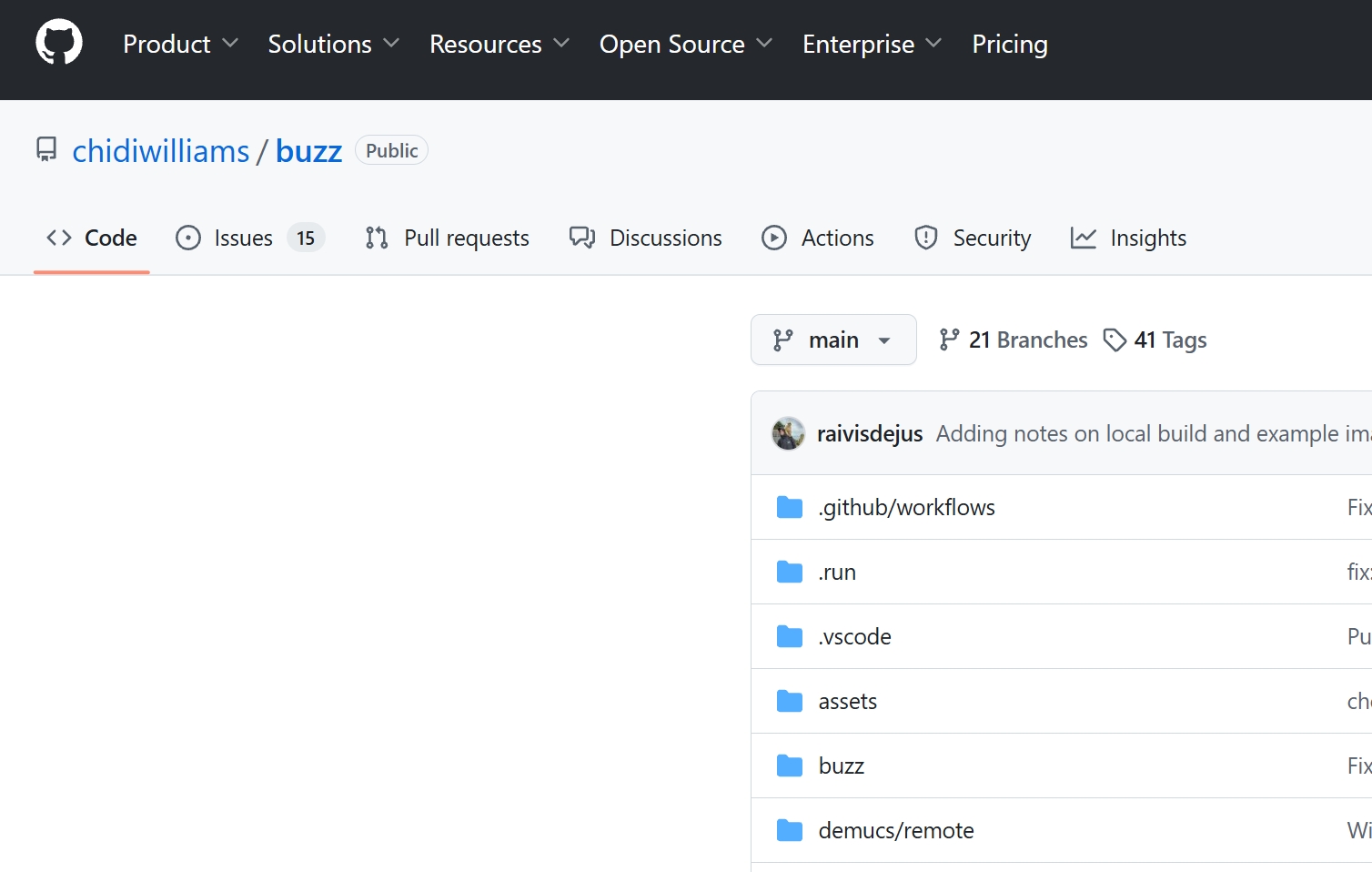Click the tag icon beside 41 Tags

tap(1115, 340)
